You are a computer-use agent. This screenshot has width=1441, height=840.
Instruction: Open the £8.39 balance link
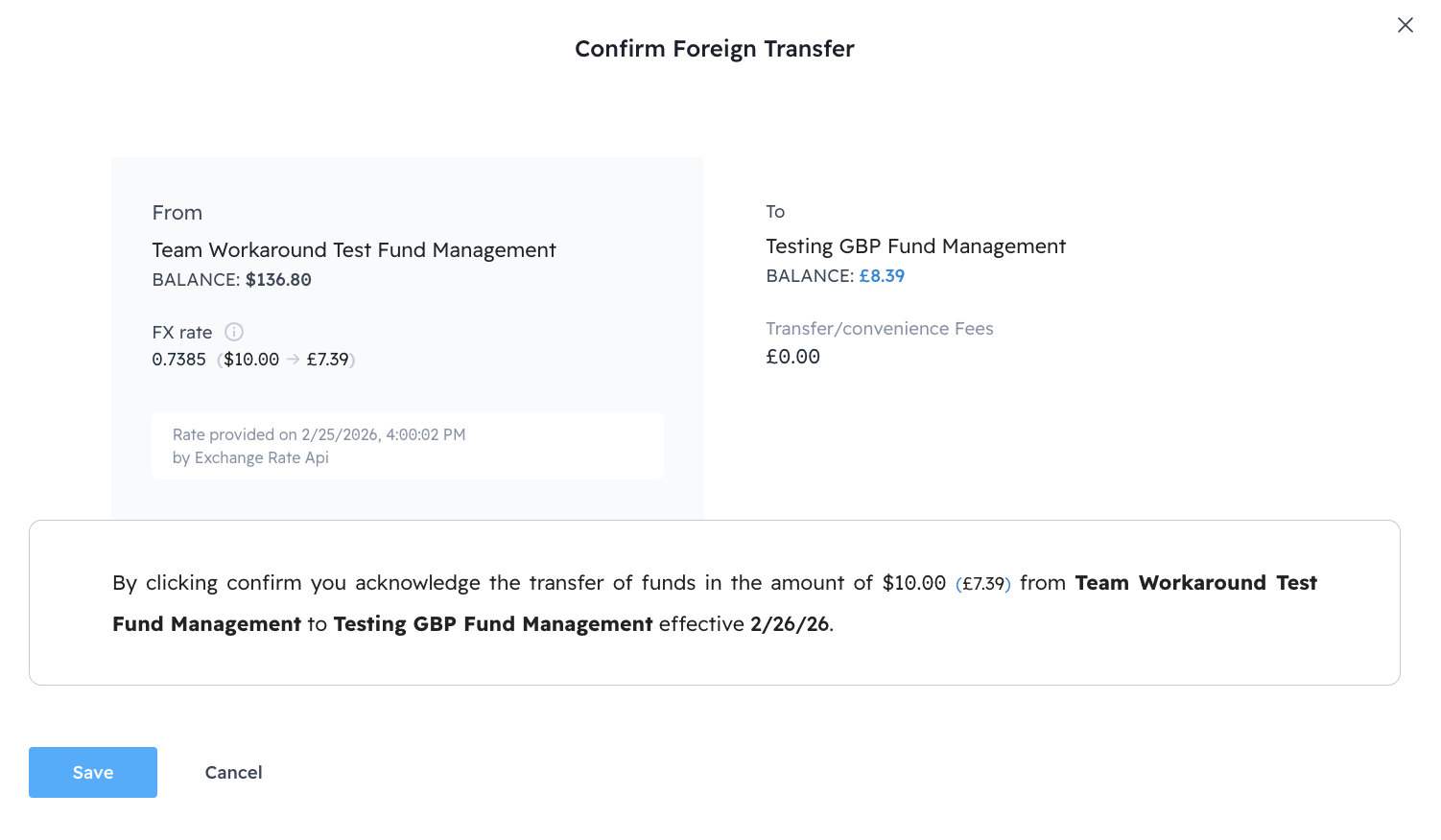882,276
